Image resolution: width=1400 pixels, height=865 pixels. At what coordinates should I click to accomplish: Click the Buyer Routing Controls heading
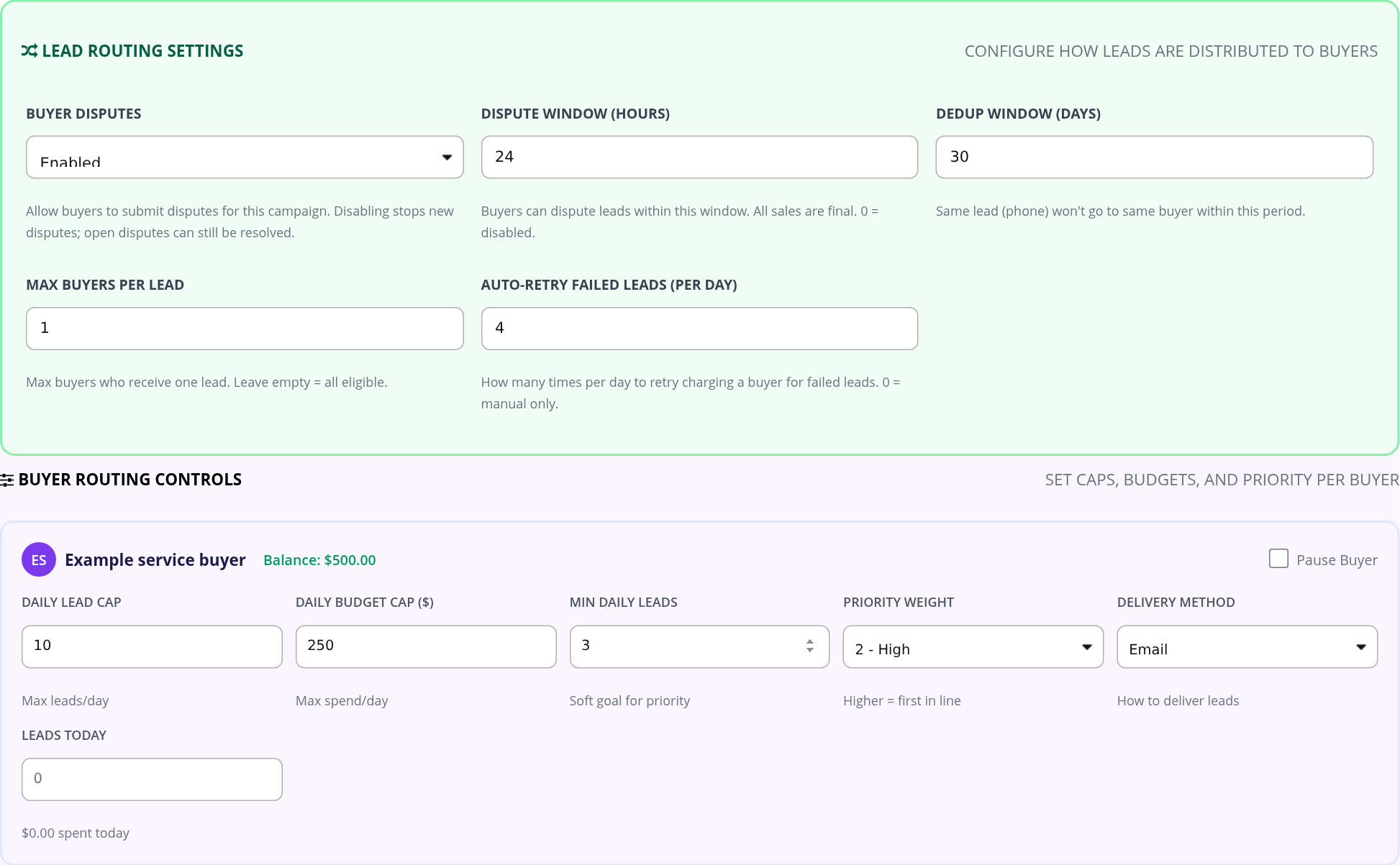(130, 480)
